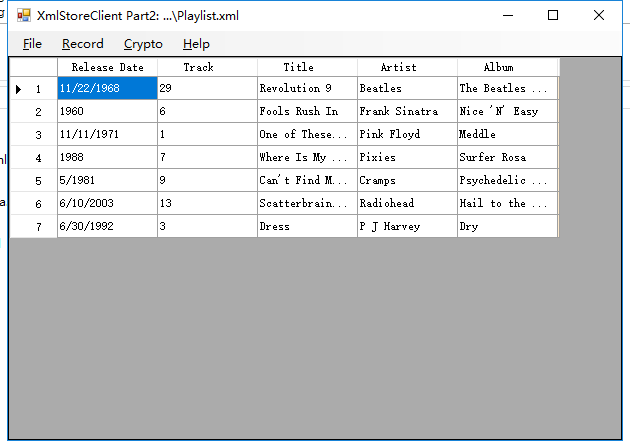Image resolution: width=630 pixels, height=448 pixels.
Task: Click the Beatles artist cell
Action: tap(407, 88)
